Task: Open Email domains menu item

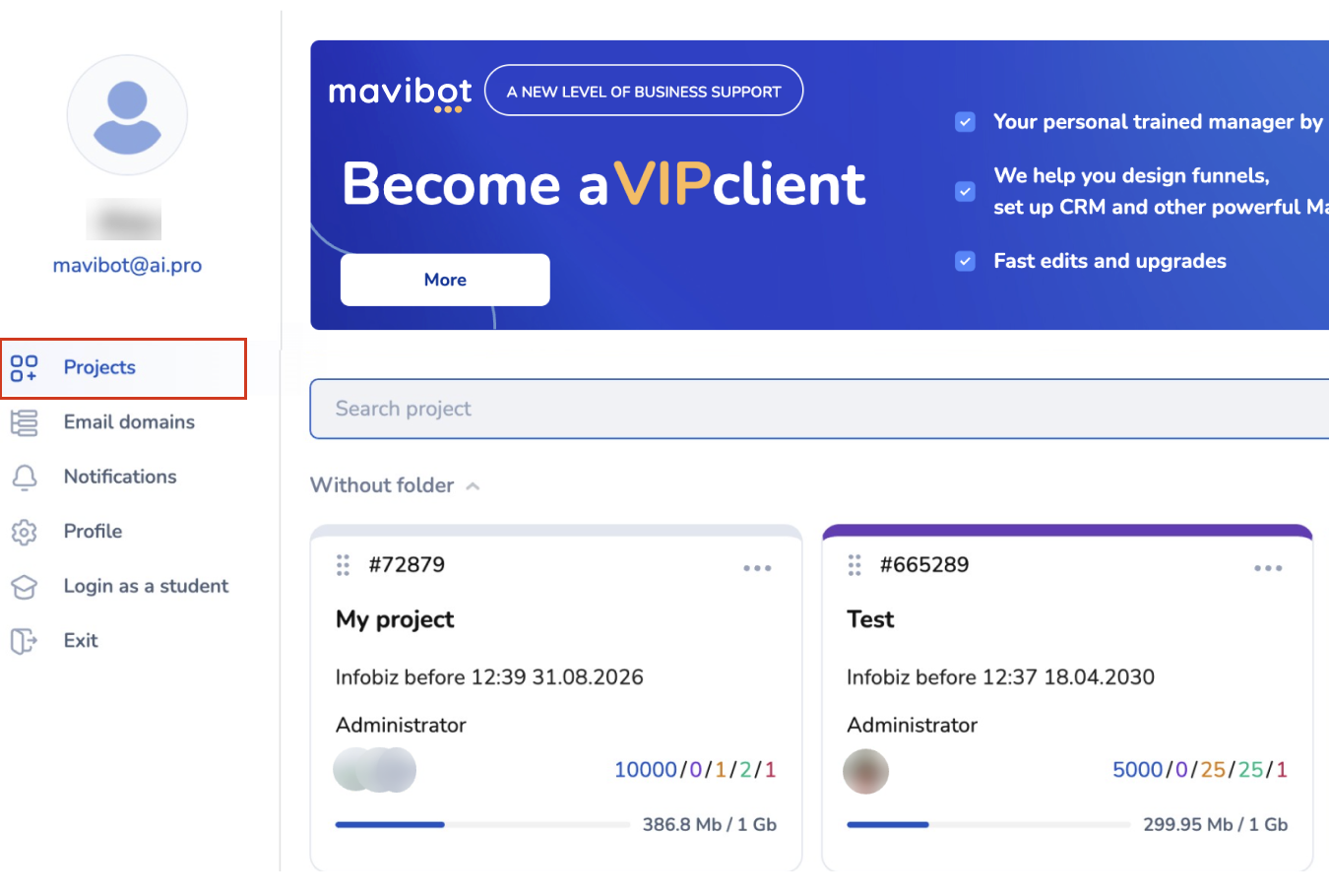Action: point(129,422)
